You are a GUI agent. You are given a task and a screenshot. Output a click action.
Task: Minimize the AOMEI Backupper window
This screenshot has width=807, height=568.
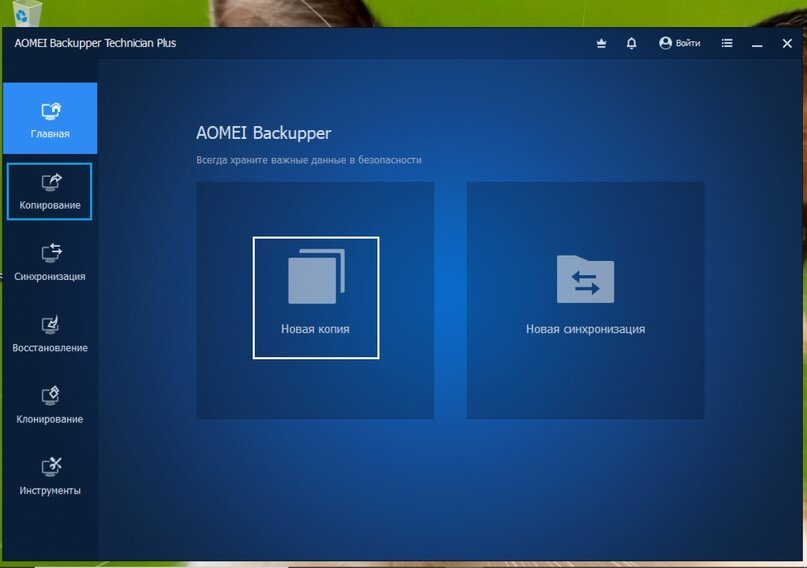[x=757, y=44]
